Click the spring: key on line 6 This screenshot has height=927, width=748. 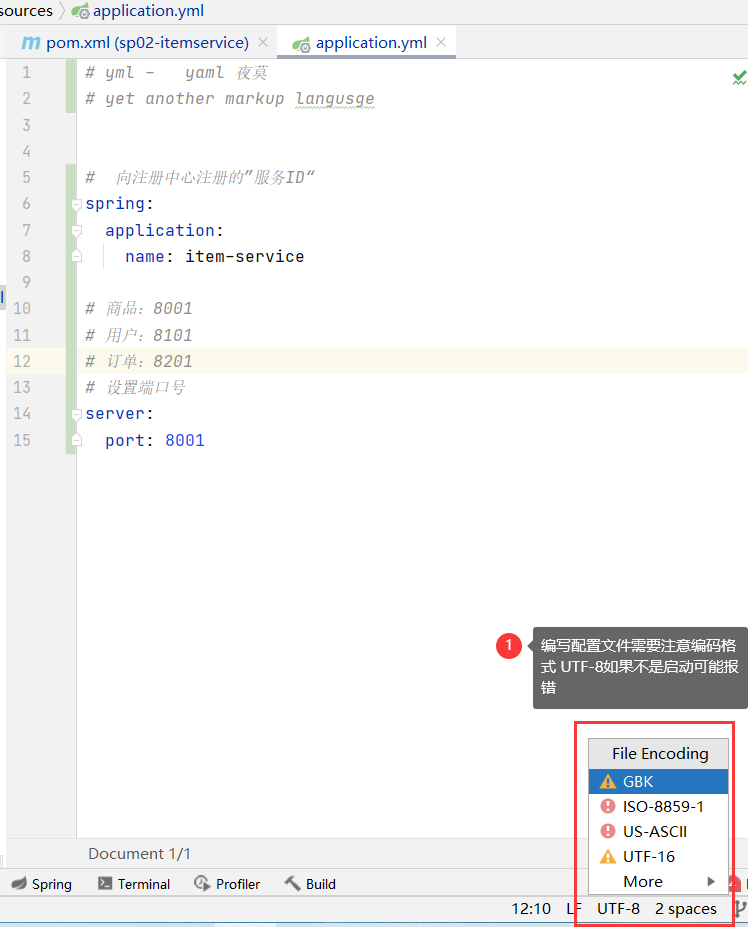[x=119, y=205]
